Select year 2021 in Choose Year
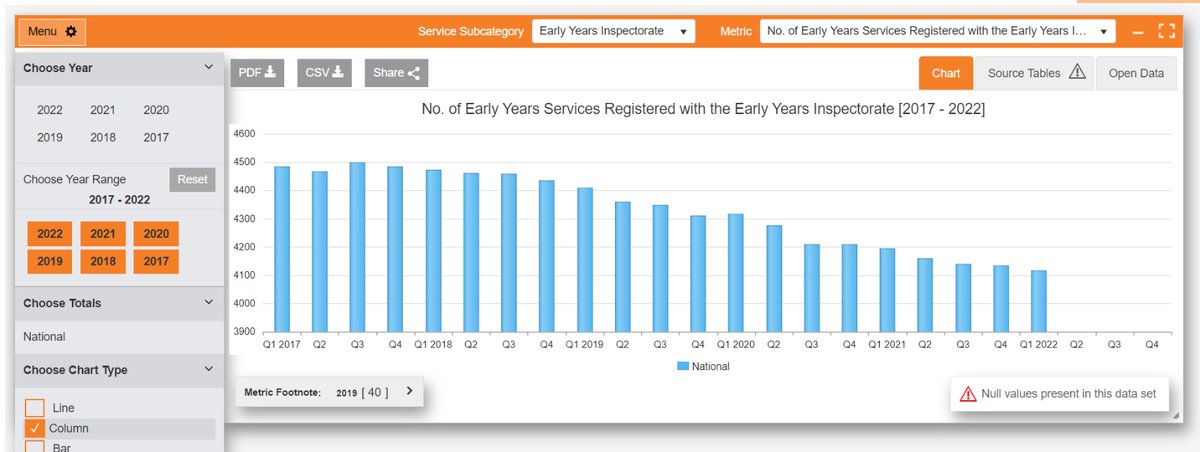The image size is (1200, 452). click(x=103, y=110)
